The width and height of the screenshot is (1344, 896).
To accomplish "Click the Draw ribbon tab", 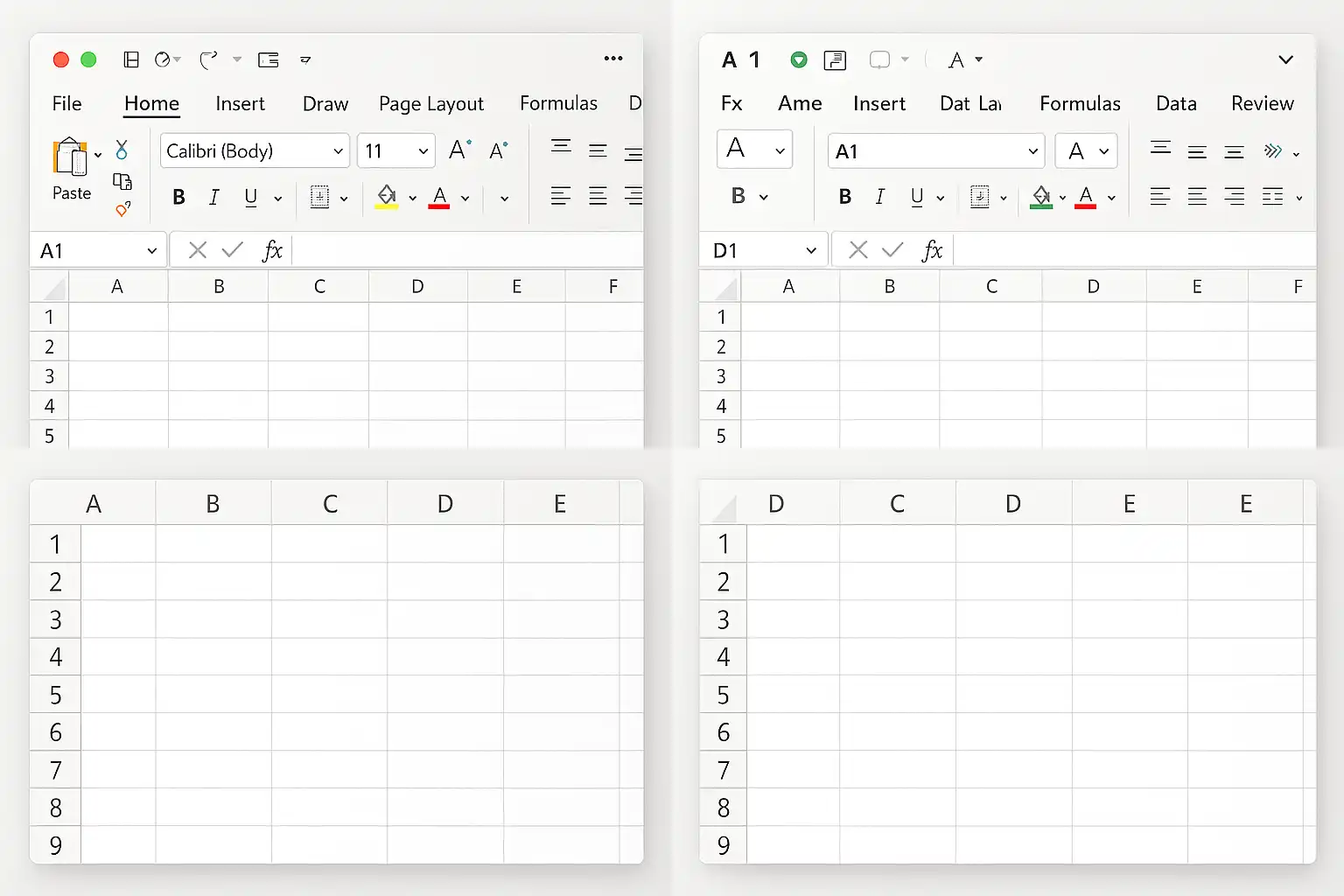I will (325, 104).
